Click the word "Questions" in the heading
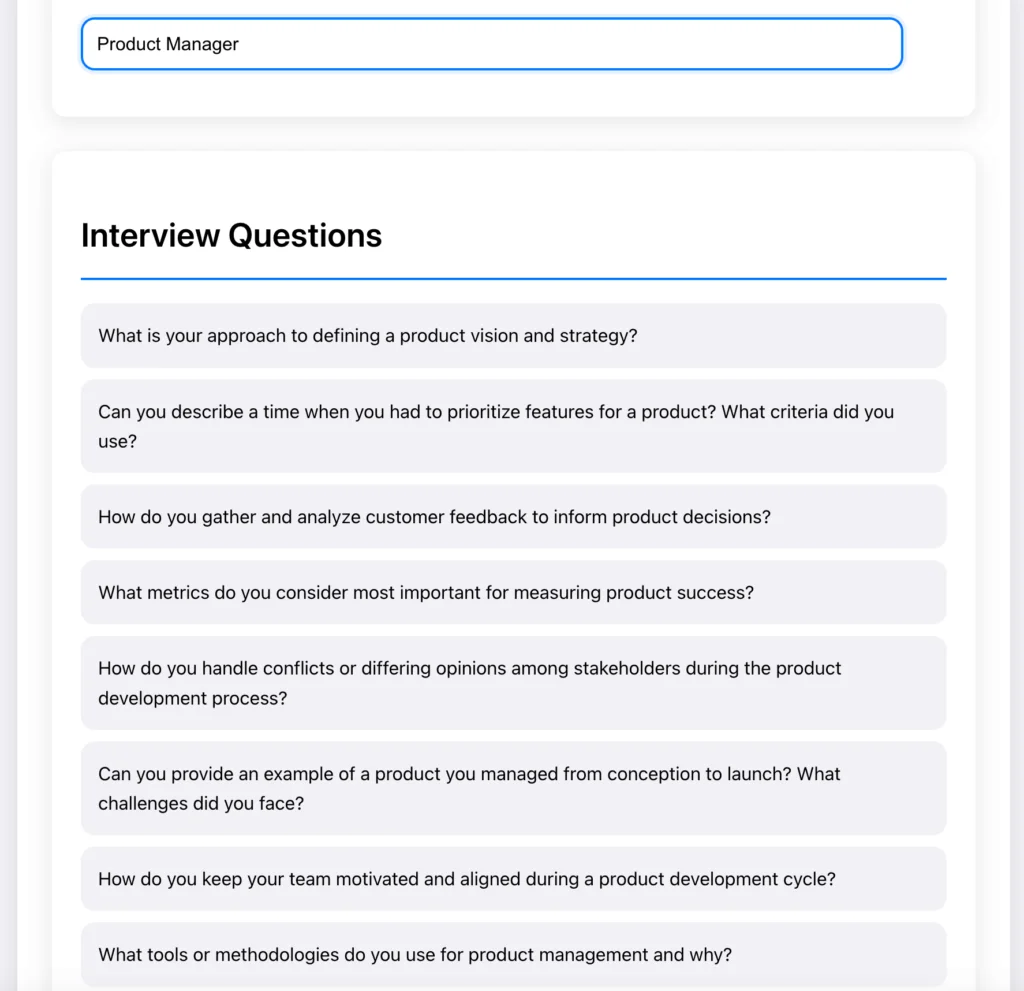1024x991 pixels. [x=305, y=235]
